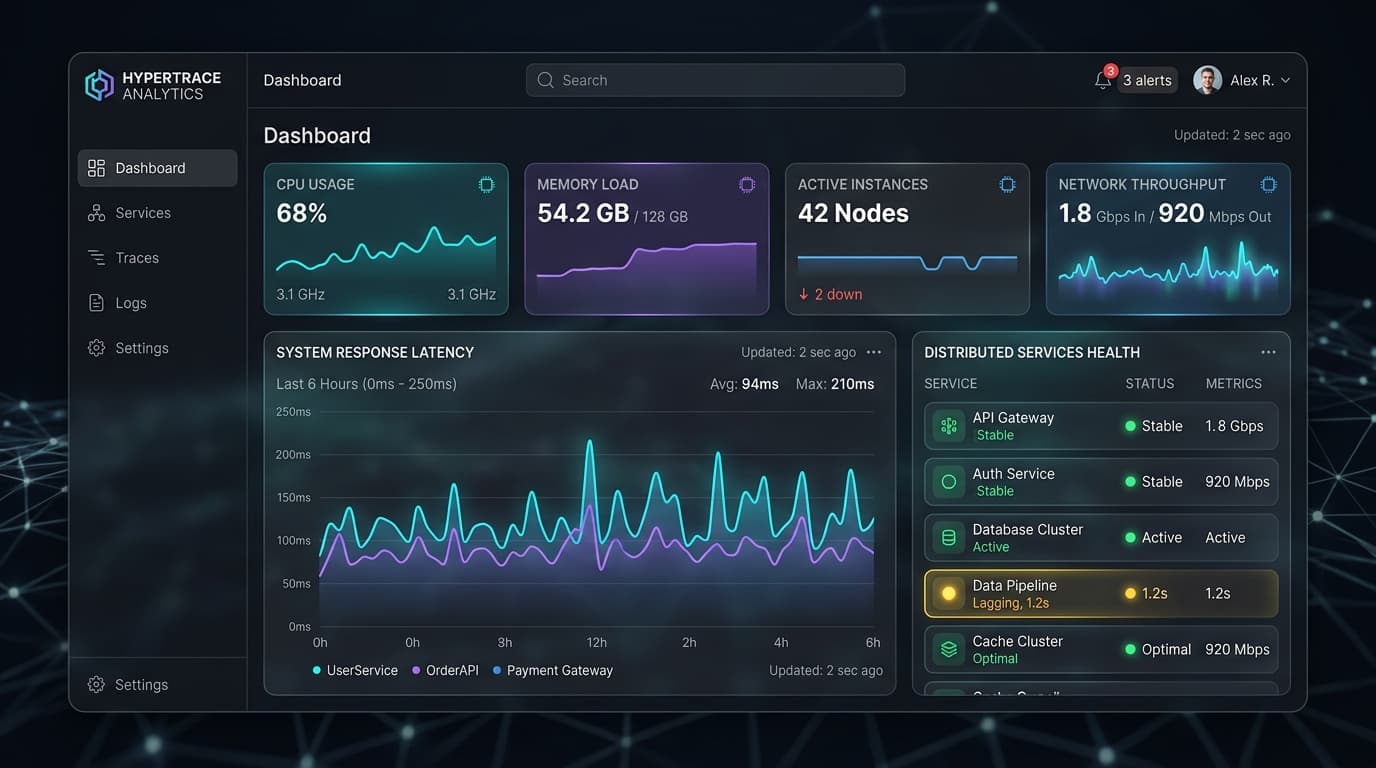This screenshot has width=1376, height=768.
Task: Click the chip icon on Memory Load card
Action: (x=747, y=185)
